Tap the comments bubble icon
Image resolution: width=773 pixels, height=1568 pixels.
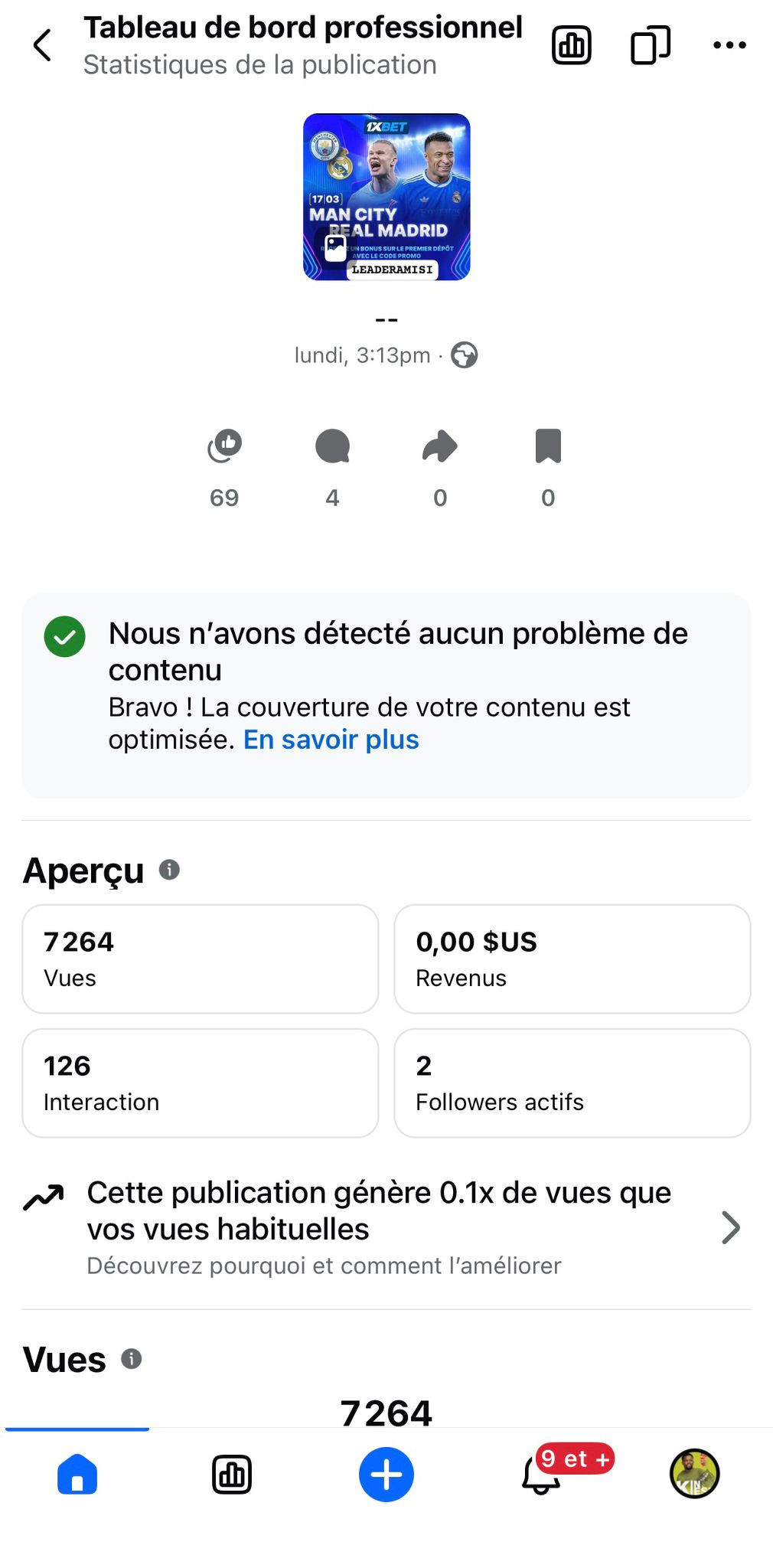[332, 446]
